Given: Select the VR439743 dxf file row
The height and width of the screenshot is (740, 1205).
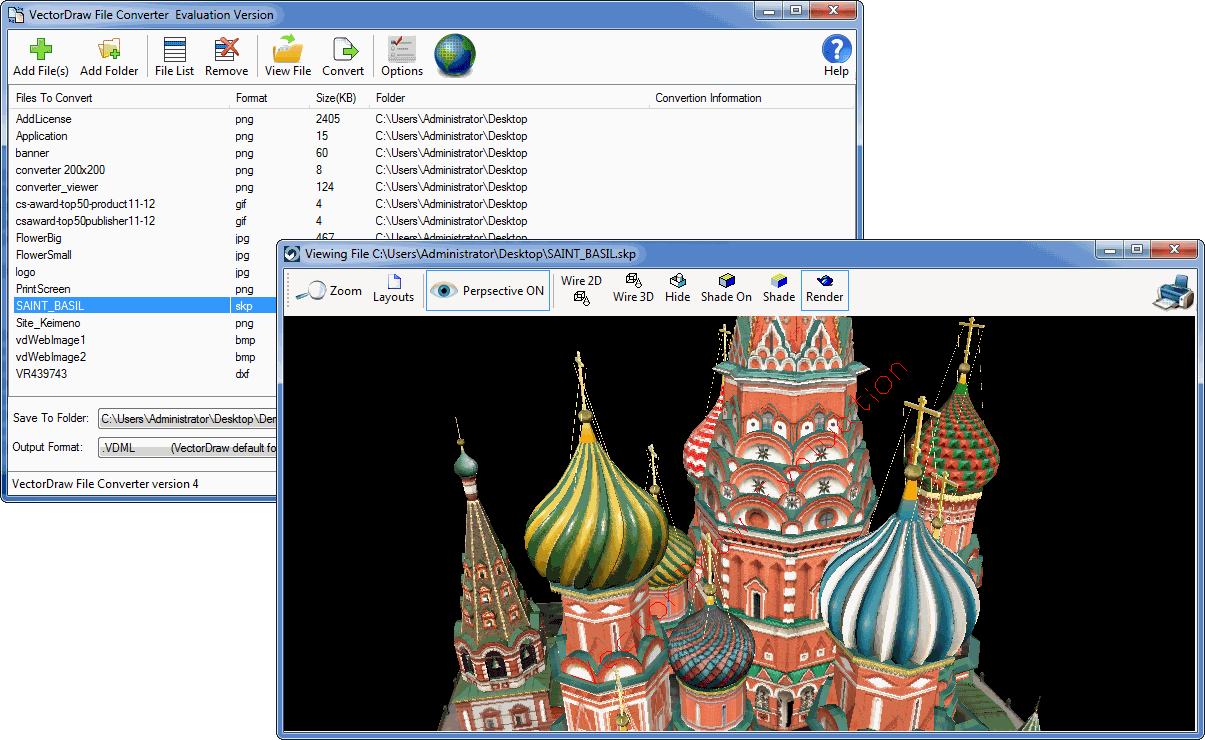Looking at the screenshot, I should click(x=145, y=374).
